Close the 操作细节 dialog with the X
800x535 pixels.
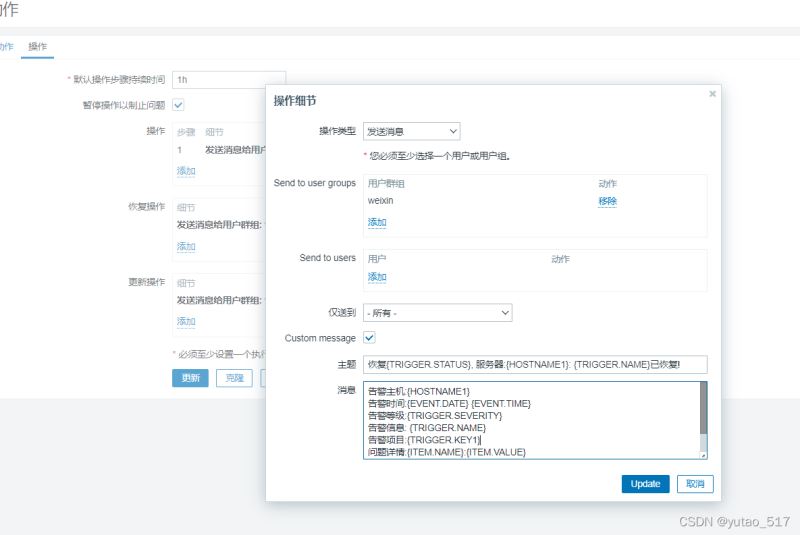[x=712, y=94]
